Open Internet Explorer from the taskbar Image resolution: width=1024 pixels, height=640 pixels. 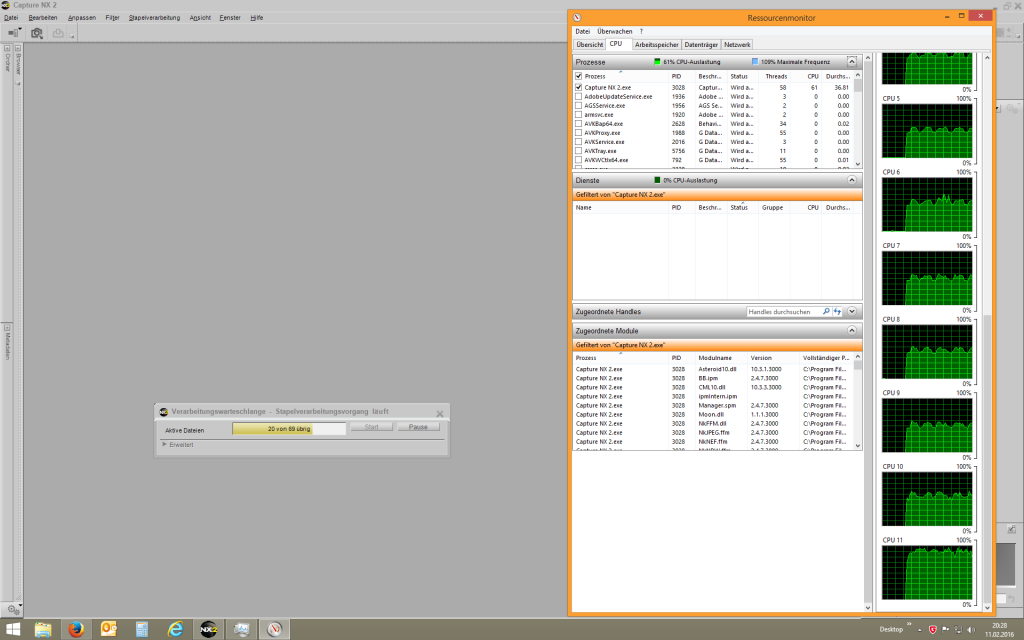175,630
